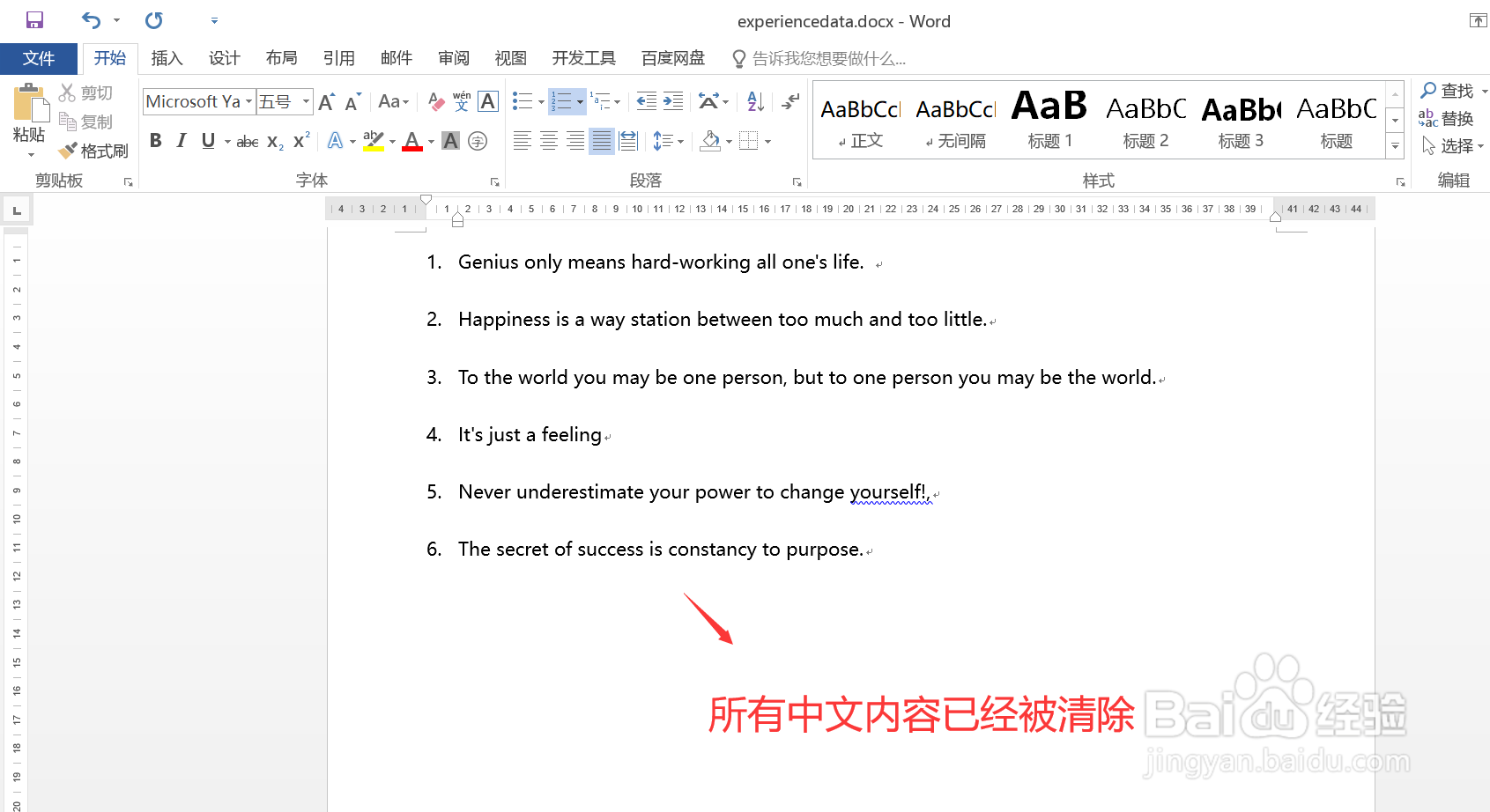
Task: Apply red font color
Action: point(411,141)
